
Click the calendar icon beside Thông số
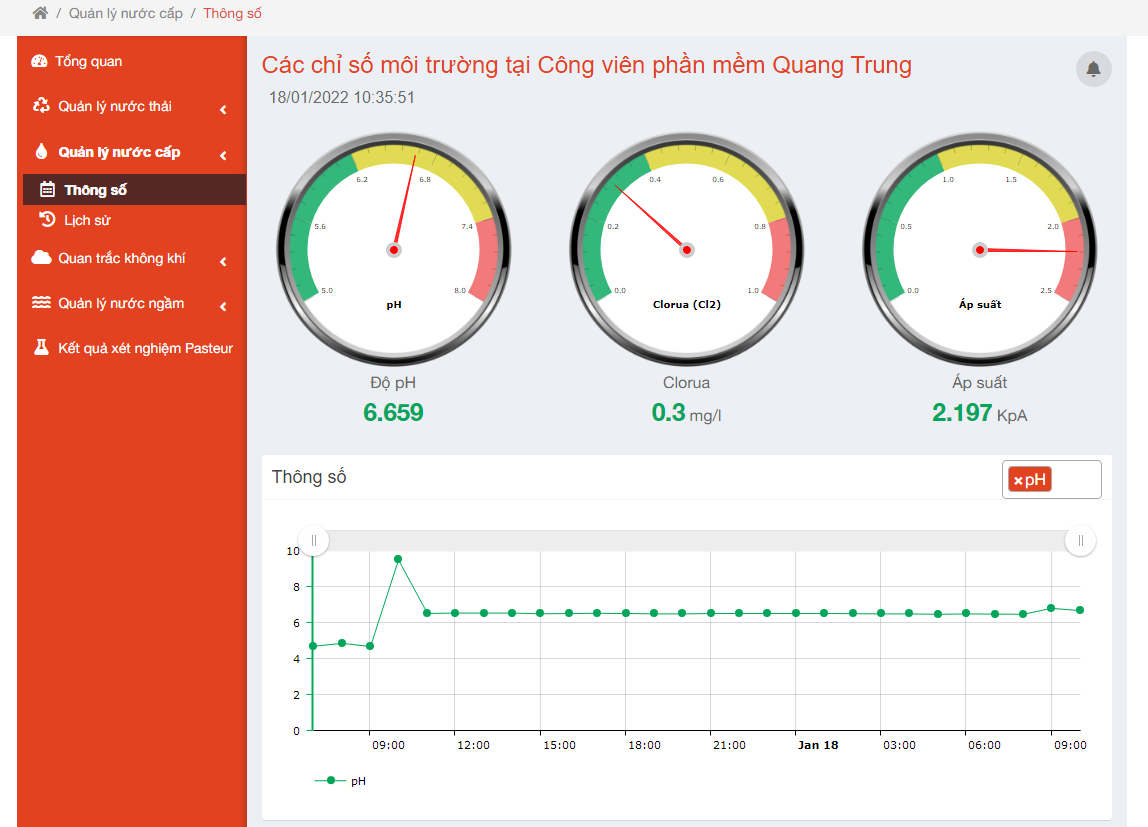[x=47, y=190]
